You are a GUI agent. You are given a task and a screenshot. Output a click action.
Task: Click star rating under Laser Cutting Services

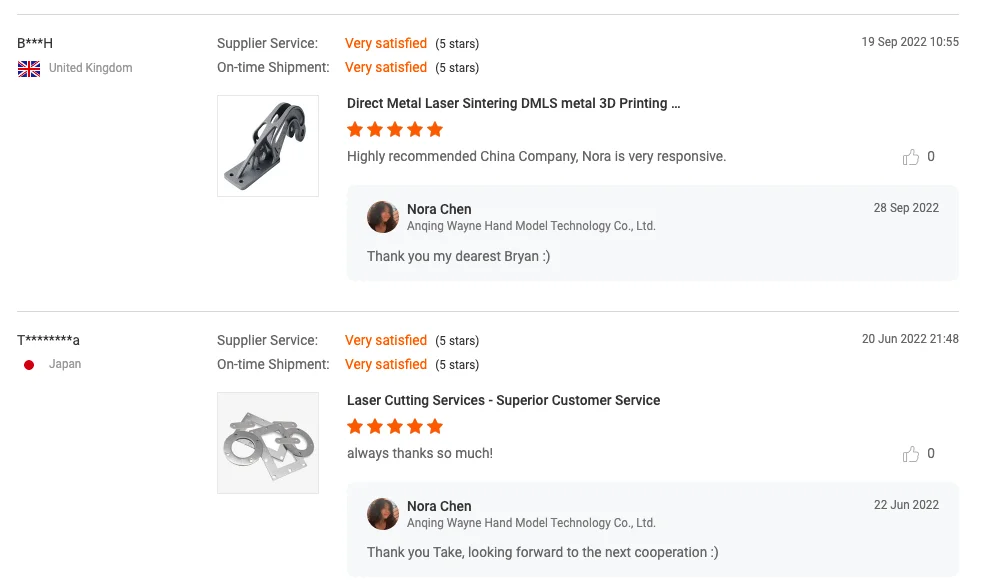click(x=395, y=427)
